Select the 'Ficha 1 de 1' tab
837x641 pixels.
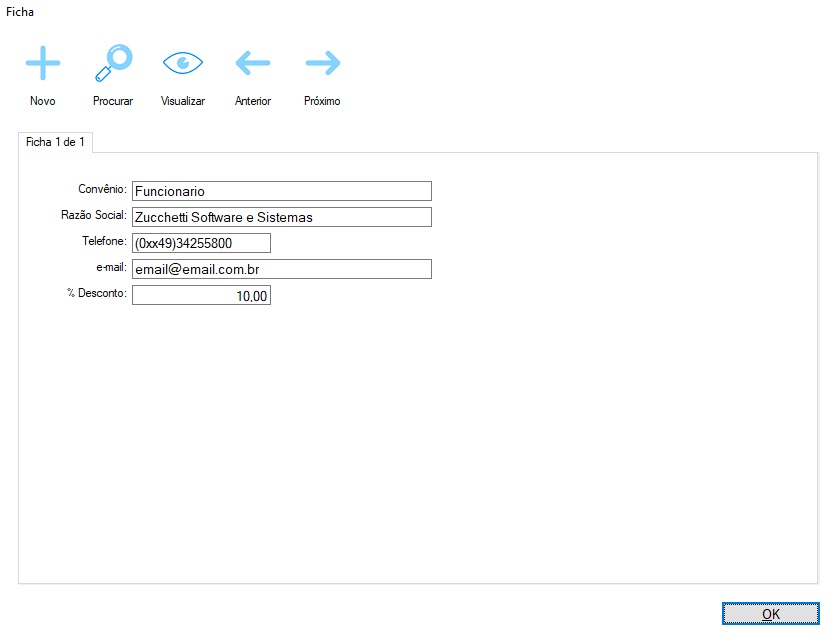coord(55,142)
